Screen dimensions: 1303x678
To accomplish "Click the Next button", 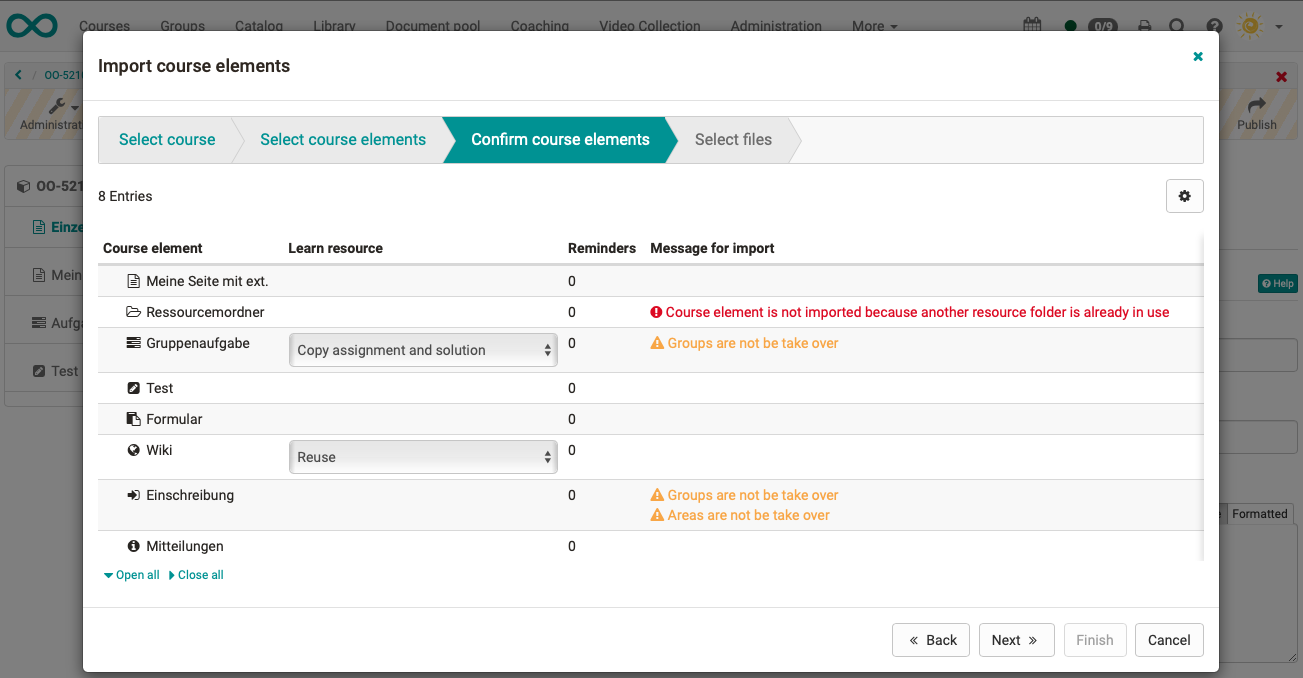I will click(x=1016, y=640).
